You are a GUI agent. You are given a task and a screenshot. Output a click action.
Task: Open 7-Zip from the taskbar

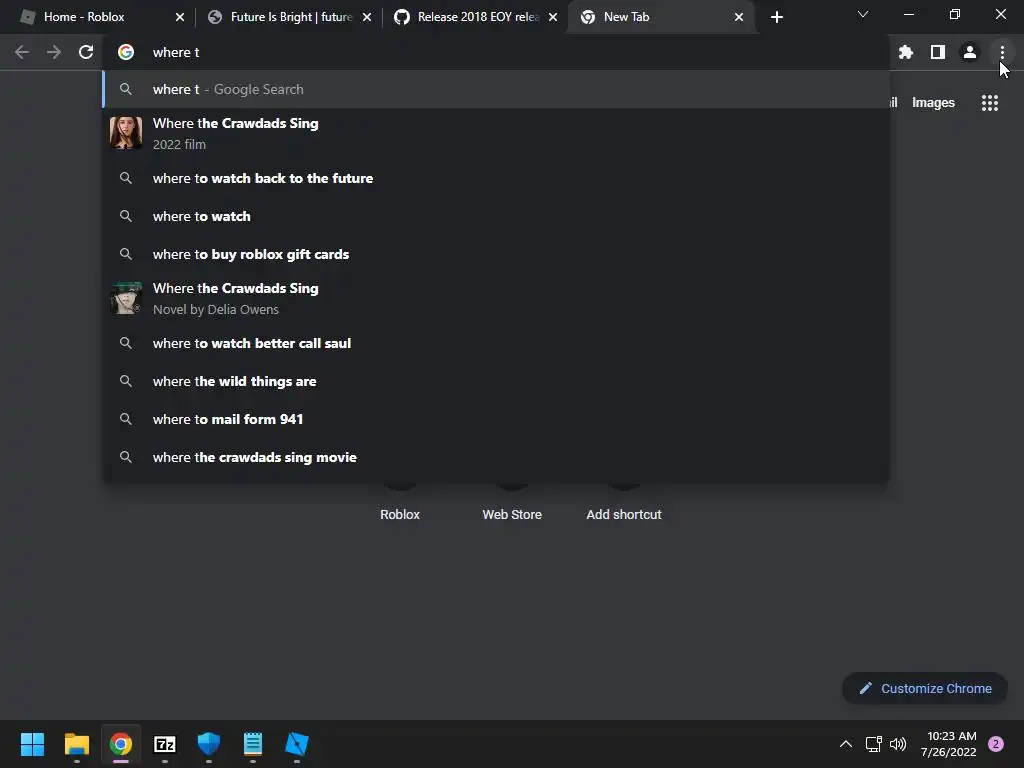(165, 744)
